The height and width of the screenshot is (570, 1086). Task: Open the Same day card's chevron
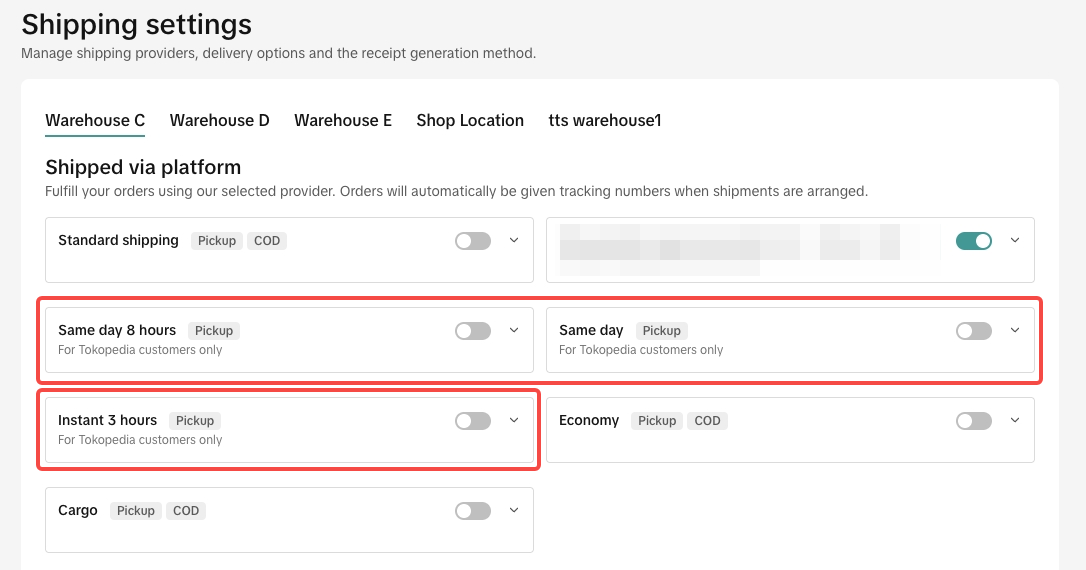1015,330
